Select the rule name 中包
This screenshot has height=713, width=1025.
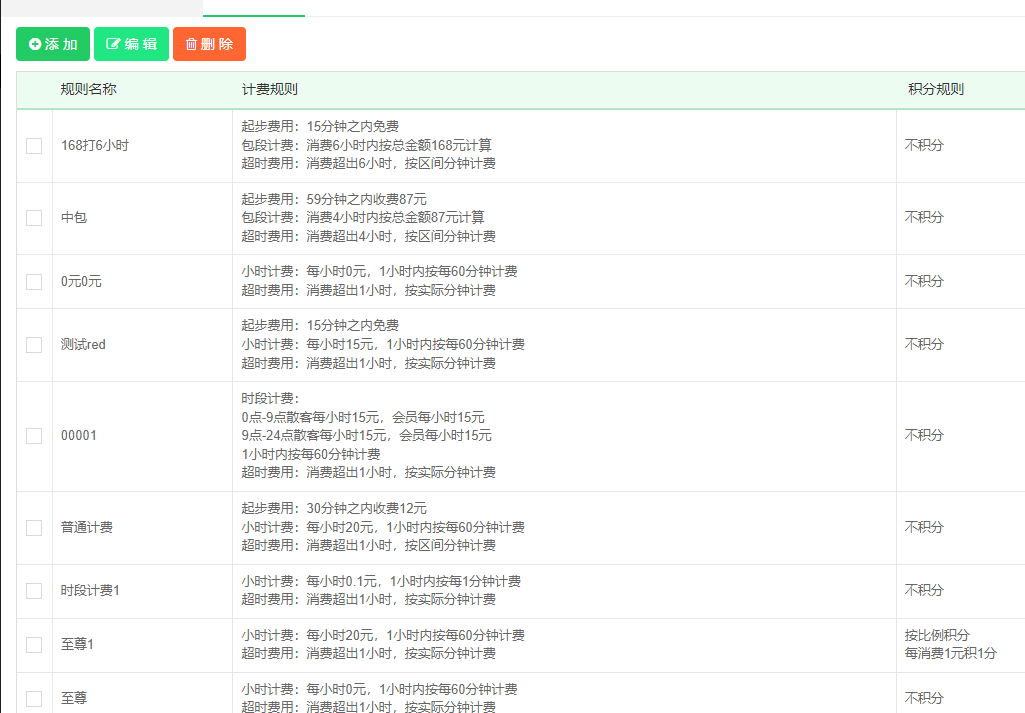(x=74, y=217)
